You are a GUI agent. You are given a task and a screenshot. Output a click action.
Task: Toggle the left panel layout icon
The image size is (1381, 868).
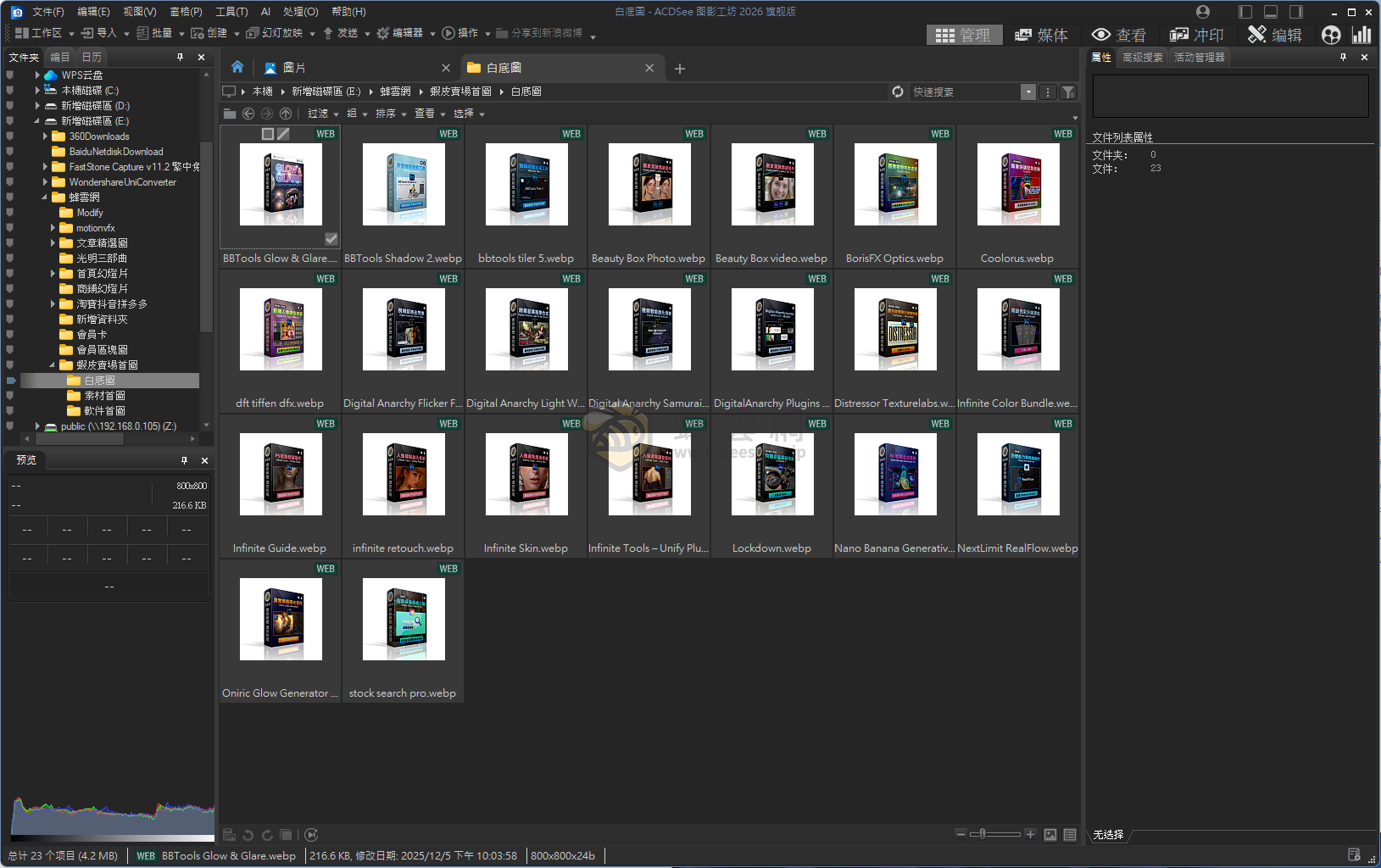point(1245,12)
